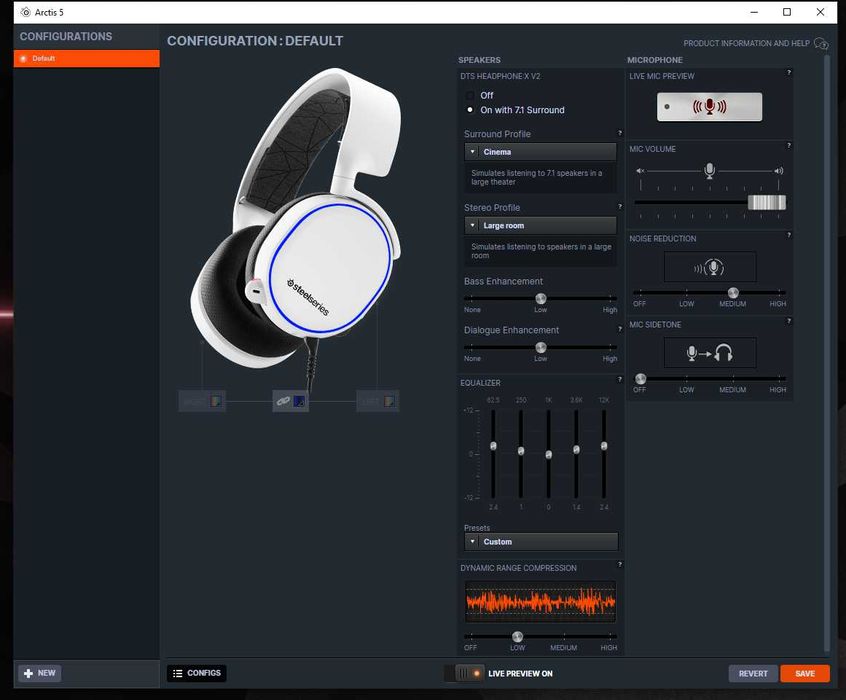This screenshot has width=846, height=700.
Task: Click the Bass Enhancement slider handle
Action: click(x=541, y=298)
